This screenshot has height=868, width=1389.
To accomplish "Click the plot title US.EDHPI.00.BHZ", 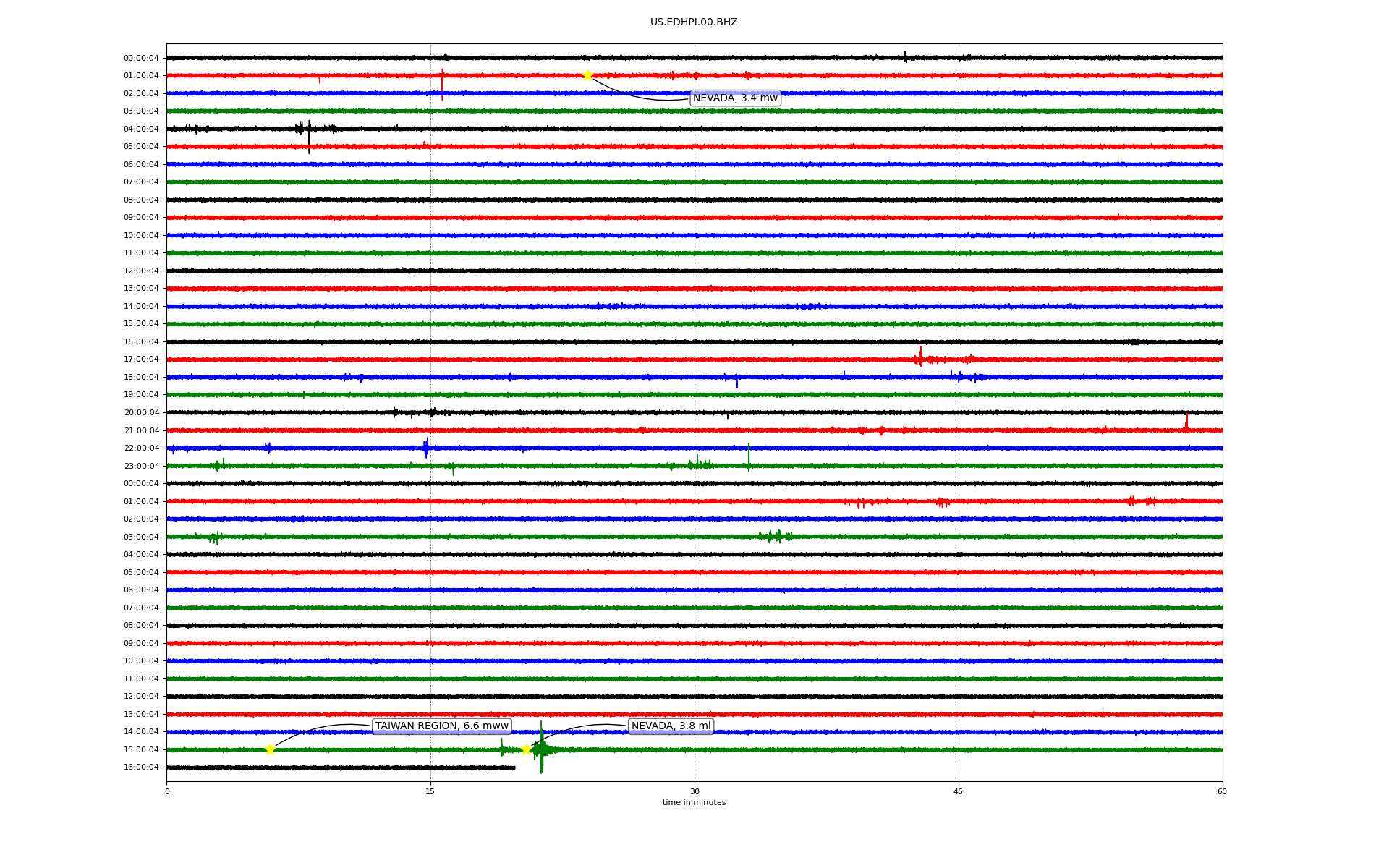I will pyautogui.click(x=694, y=22).
